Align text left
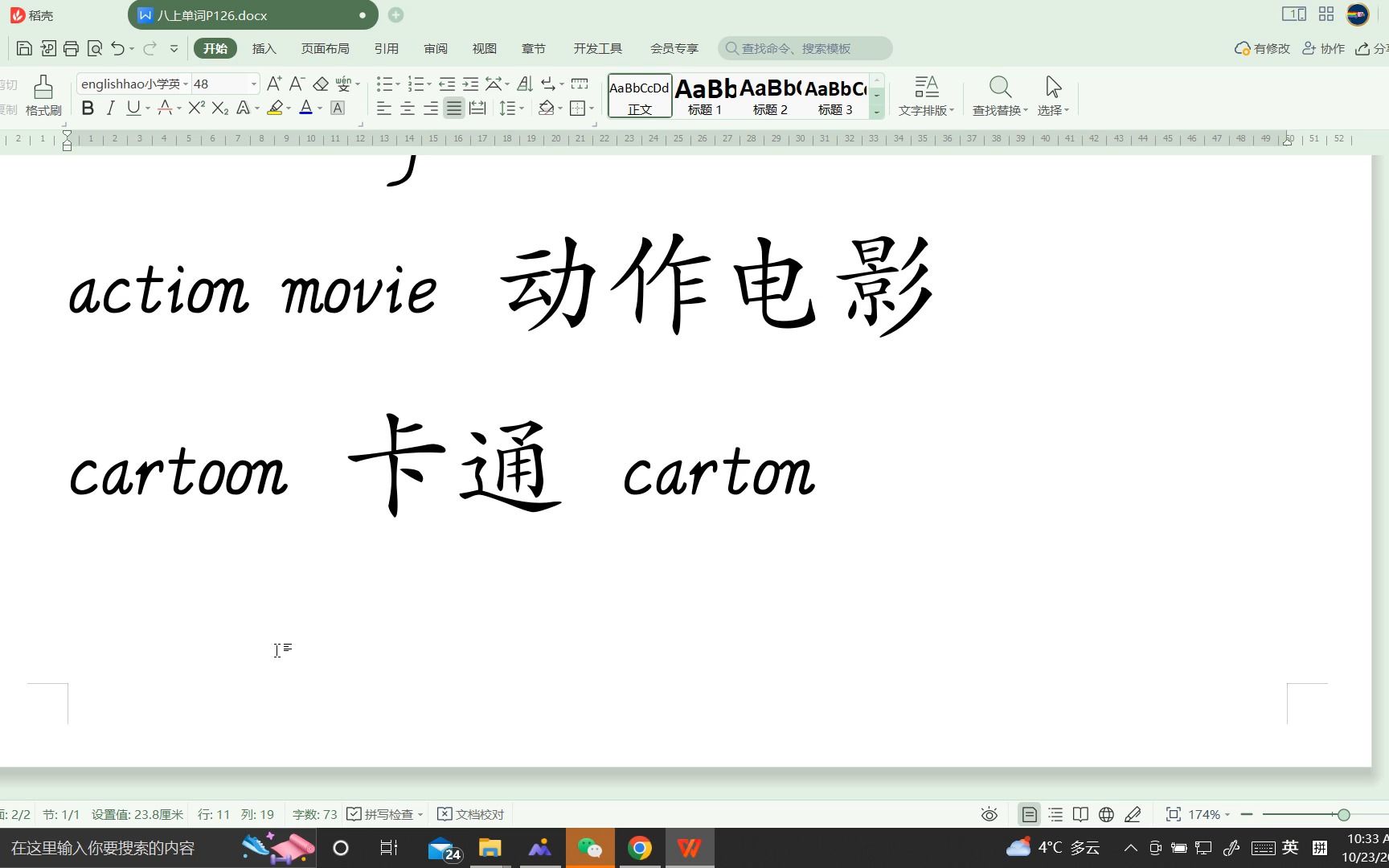 384,108
